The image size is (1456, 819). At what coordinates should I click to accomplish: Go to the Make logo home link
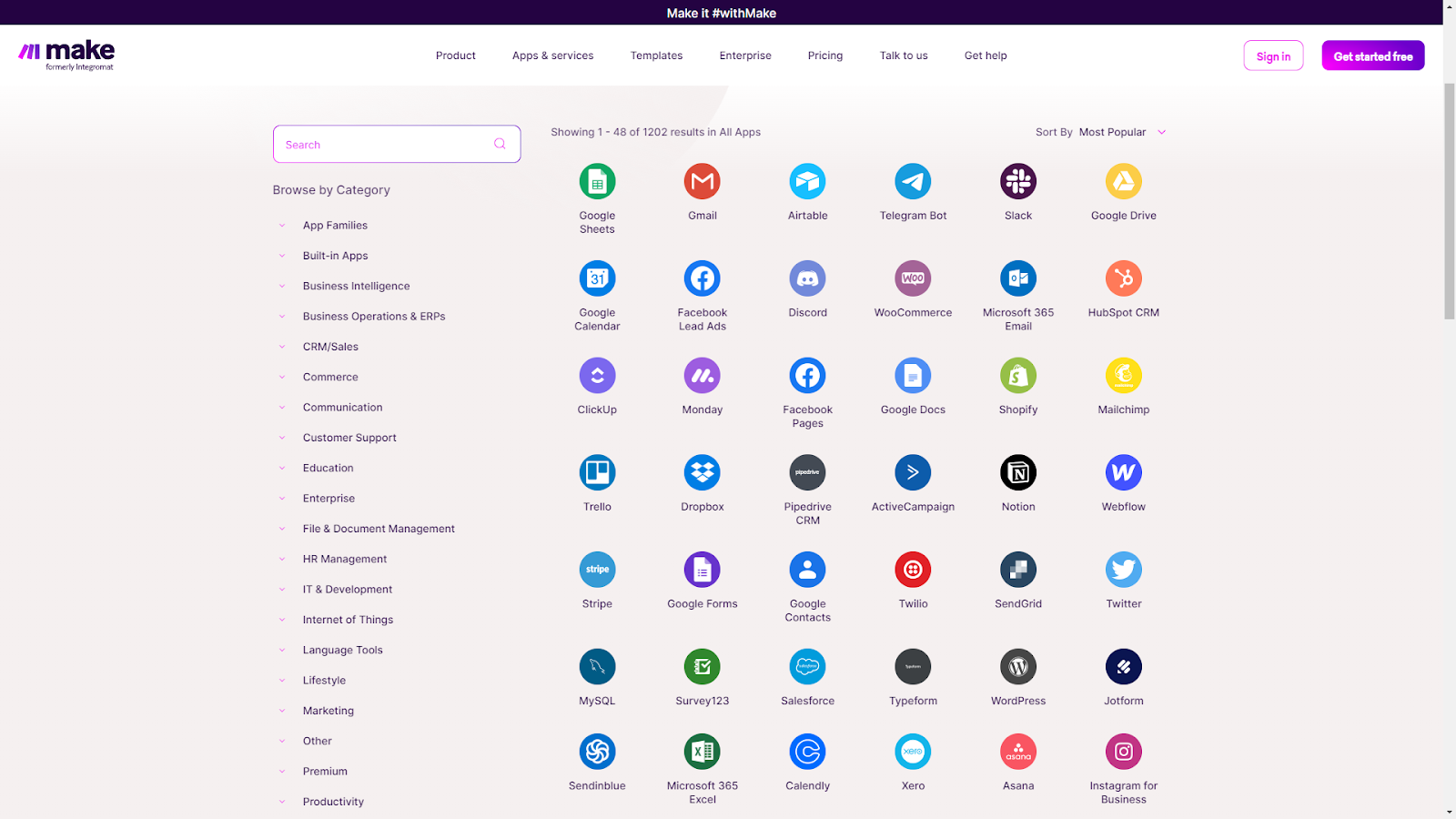tap(66, 56)
